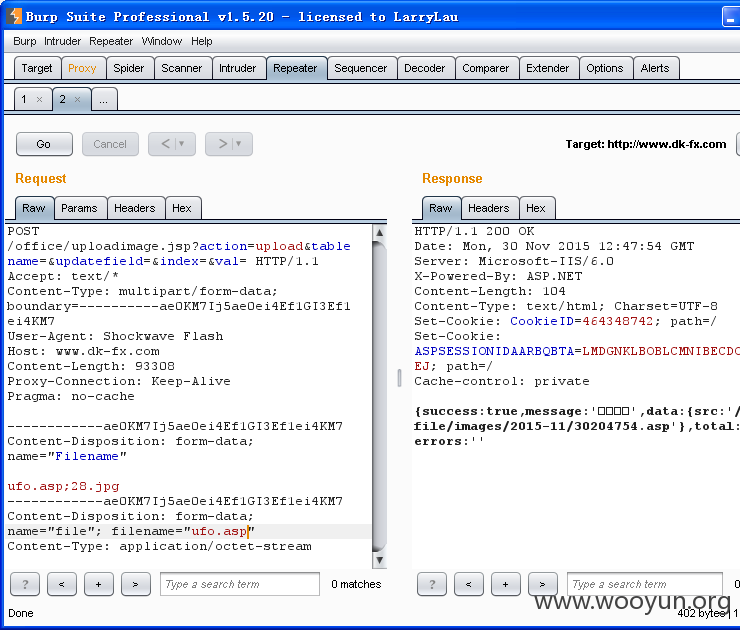Click the request search help ? button

[x=25, y=584]
